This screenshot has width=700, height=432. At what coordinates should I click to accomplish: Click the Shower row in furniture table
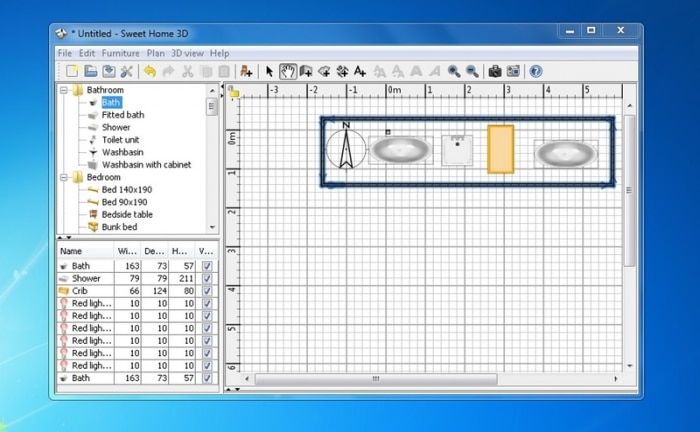click(x=138, y=278)
